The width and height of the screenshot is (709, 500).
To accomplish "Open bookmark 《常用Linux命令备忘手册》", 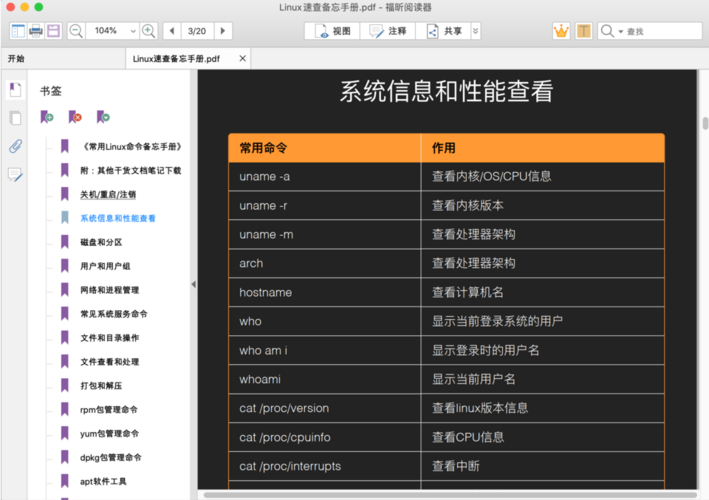I will (x=132, y=146).
